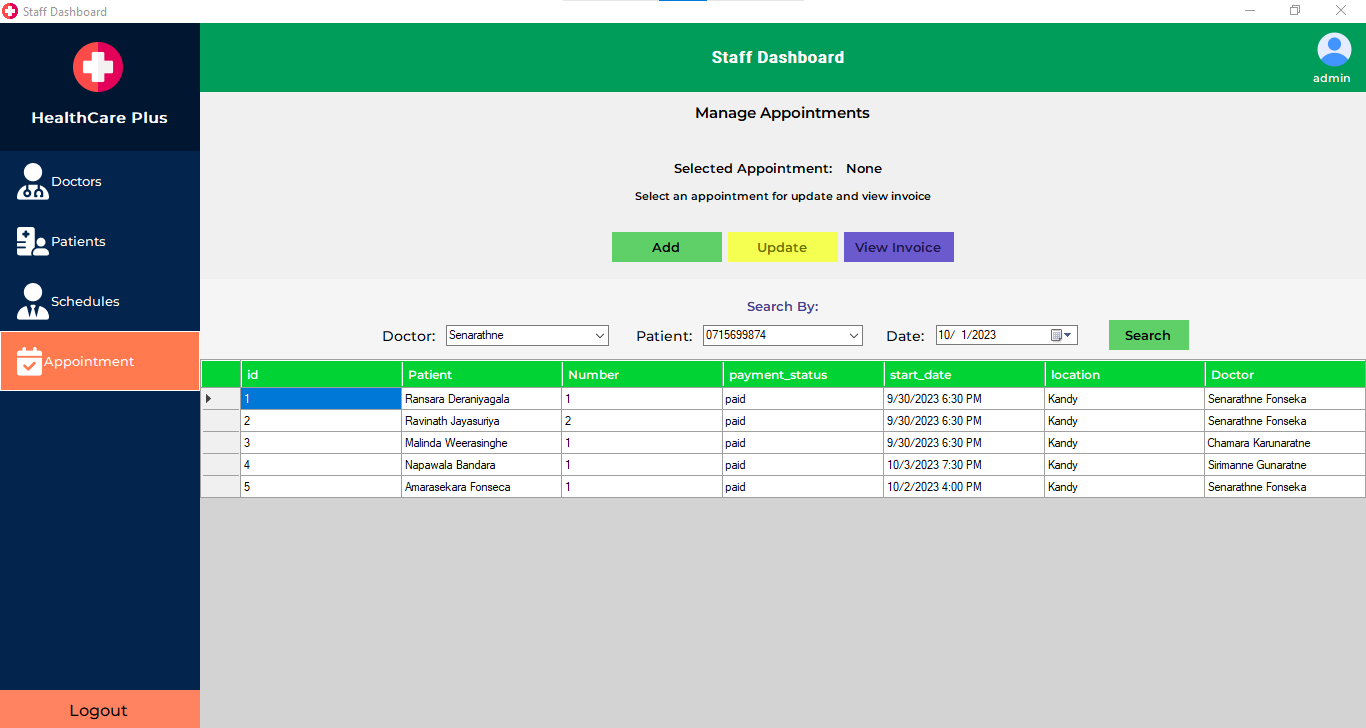
Task: Click the Chamara Karunaratne doctor cell
Action: click(x=1285, y=443)
